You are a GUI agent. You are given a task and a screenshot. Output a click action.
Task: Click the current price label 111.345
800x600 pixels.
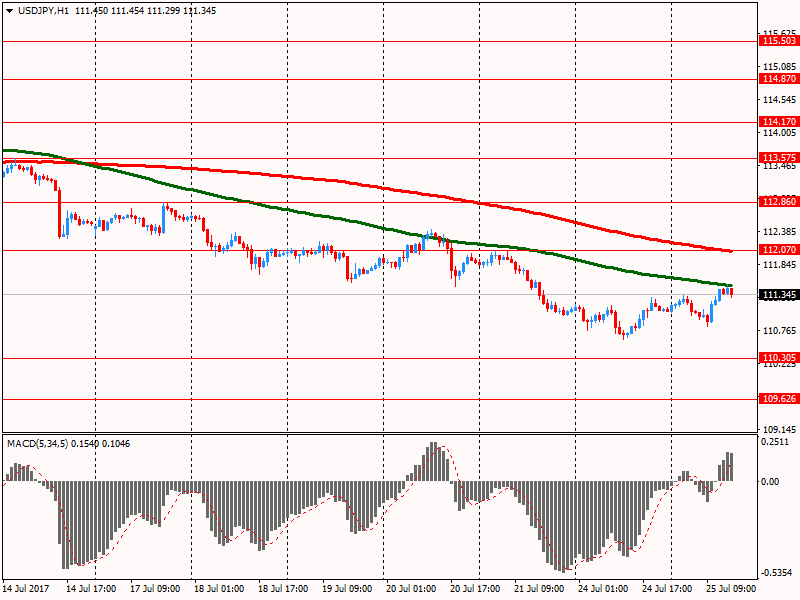779,295
